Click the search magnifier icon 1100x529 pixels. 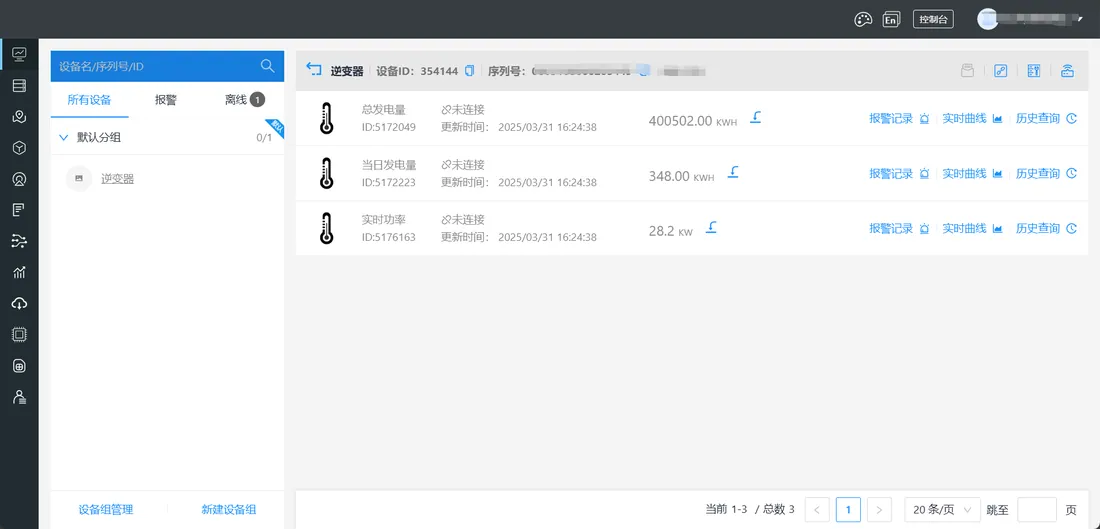(267, 66)
